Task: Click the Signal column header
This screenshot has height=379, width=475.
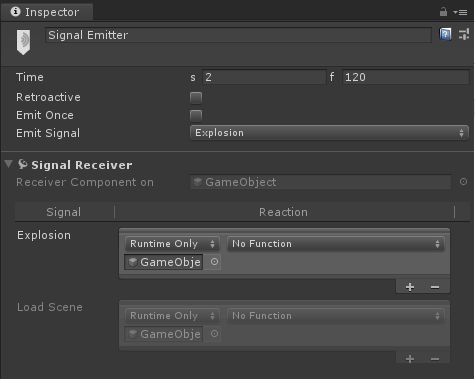Action: pos(64,212)
